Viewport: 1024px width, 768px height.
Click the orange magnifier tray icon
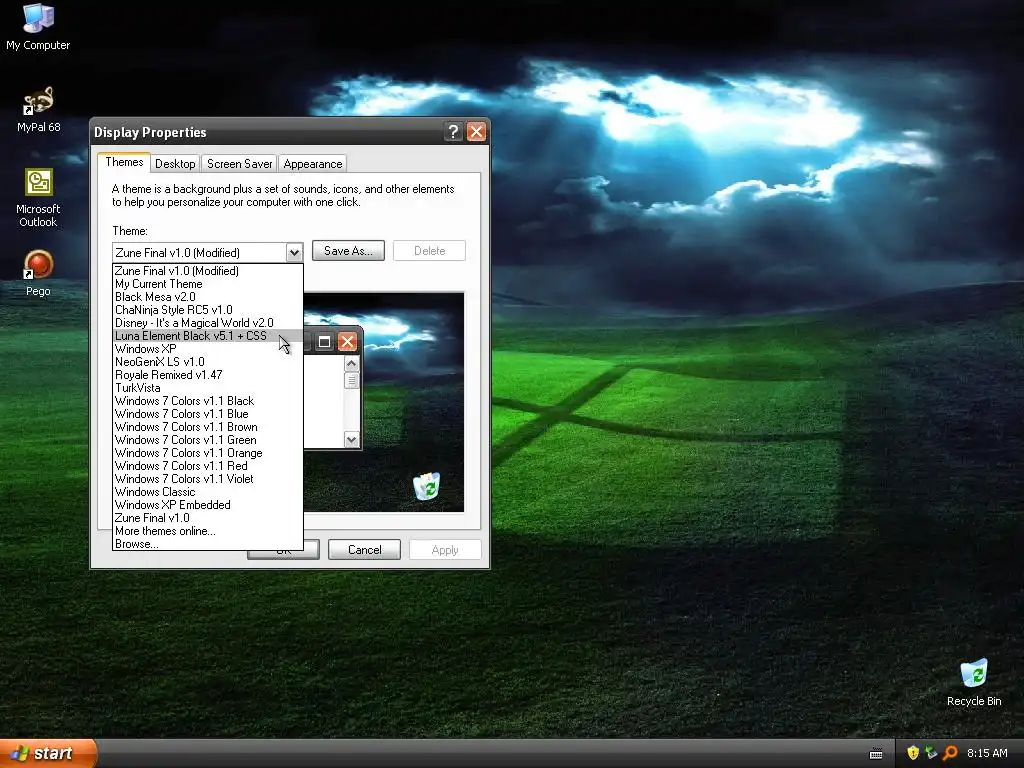point(950,753)
